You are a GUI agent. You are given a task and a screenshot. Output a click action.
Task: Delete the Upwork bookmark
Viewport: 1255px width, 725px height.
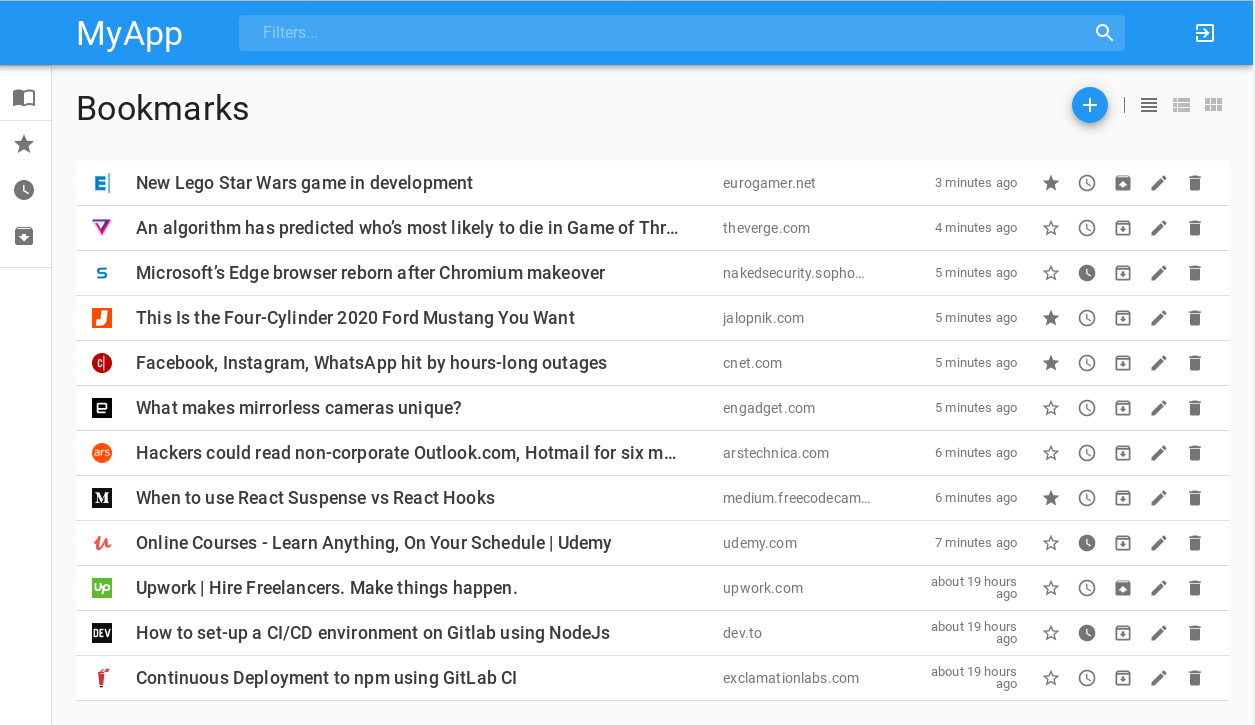[x=1194, y=588]
